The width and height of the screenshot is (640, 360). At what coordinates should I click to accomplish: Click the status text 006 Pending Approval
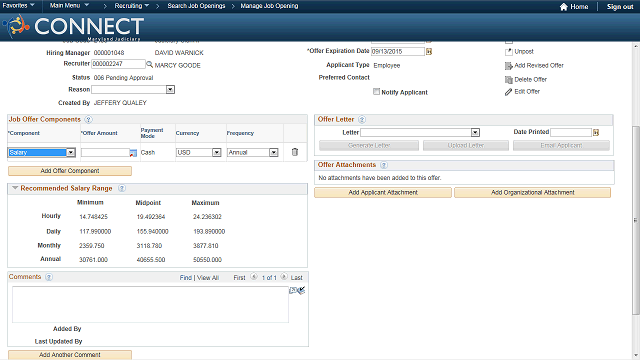tap(123, 78)
